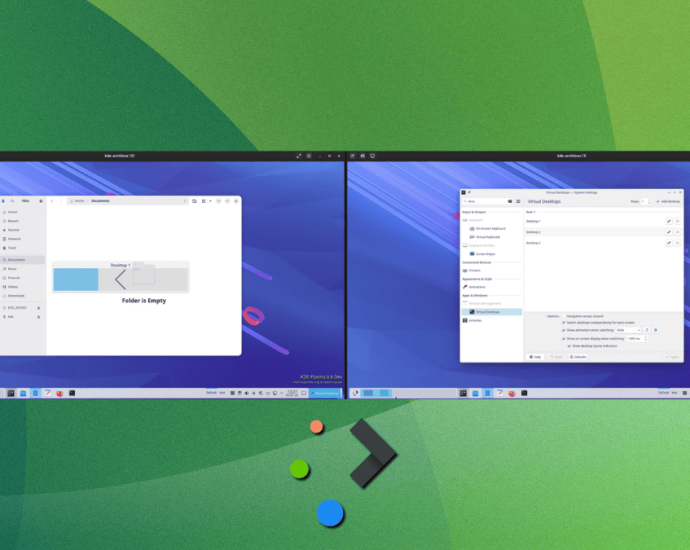This screenshot has height=550, width=690.
Task: Click the blue info icon beside Slide
Action: point(656,330)
